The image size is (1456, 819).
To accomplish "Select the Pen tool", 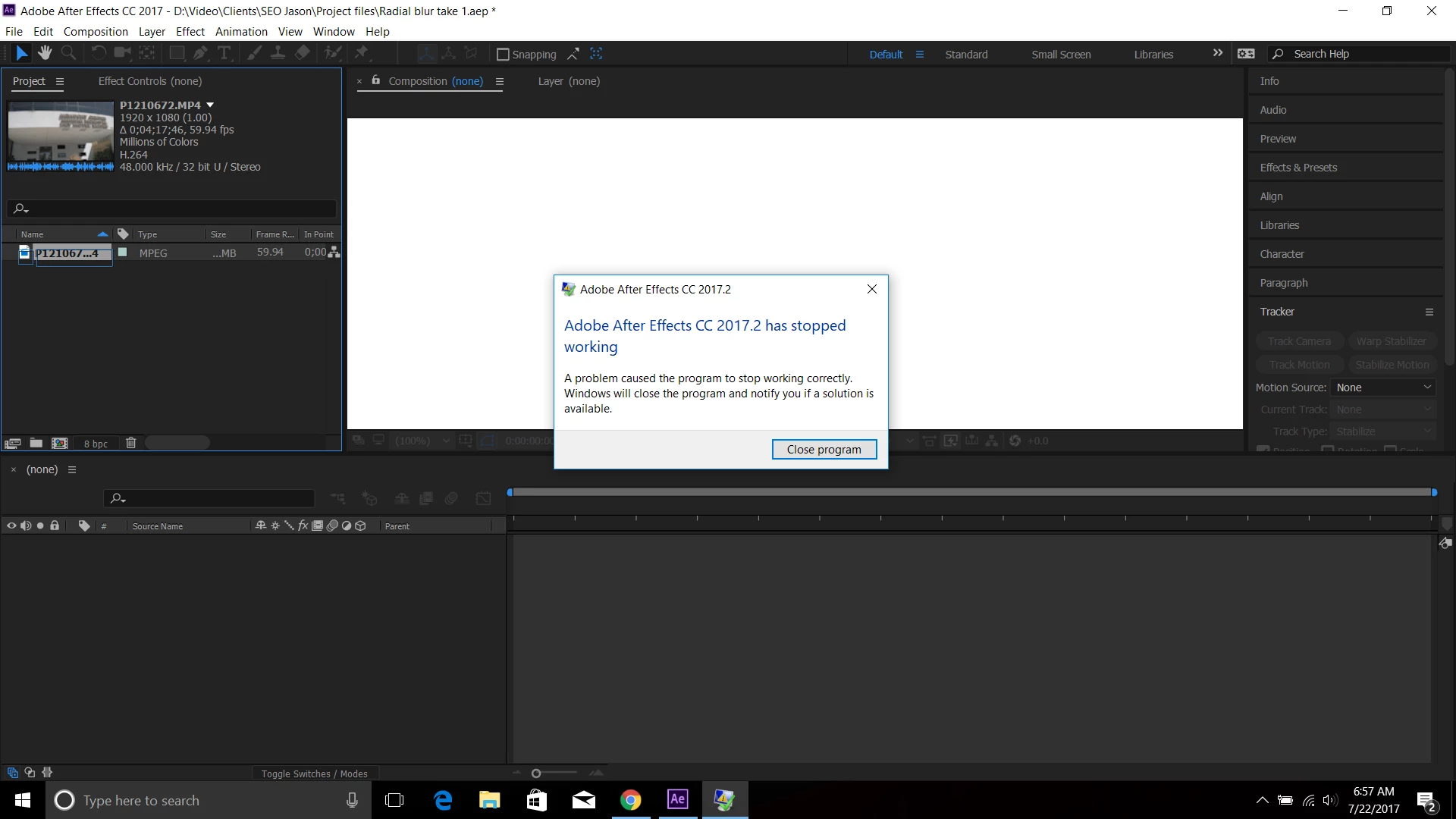I will [x=200, y=53].
